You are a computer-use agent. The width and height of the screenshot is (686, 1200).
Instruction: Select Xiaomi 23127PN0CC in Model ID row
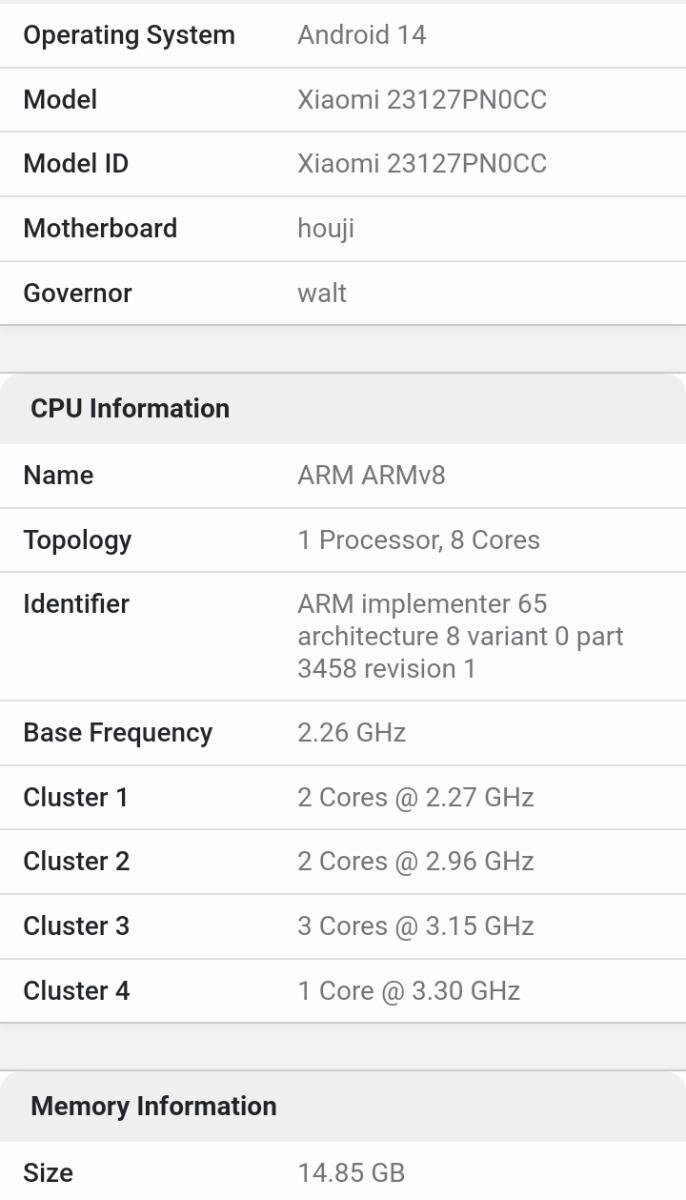pyautogui.click(x=422, y=164)
